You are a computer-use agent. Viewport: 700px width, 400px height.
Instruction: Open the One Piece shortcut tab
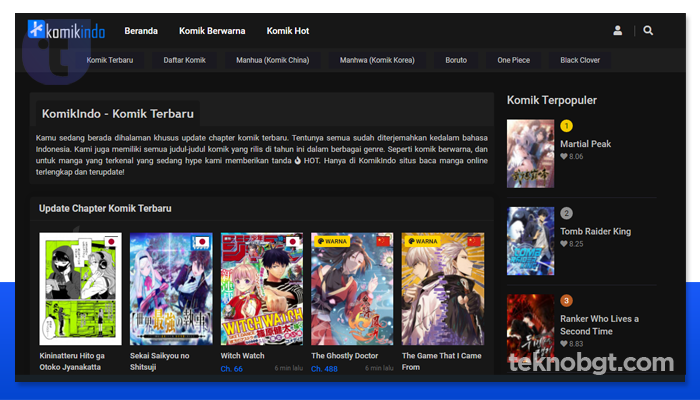tap(513, 60)
